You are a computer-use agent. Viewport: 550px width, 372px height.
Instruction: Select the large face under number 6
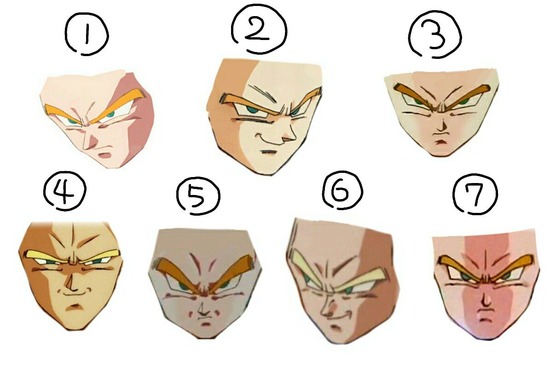343,281
